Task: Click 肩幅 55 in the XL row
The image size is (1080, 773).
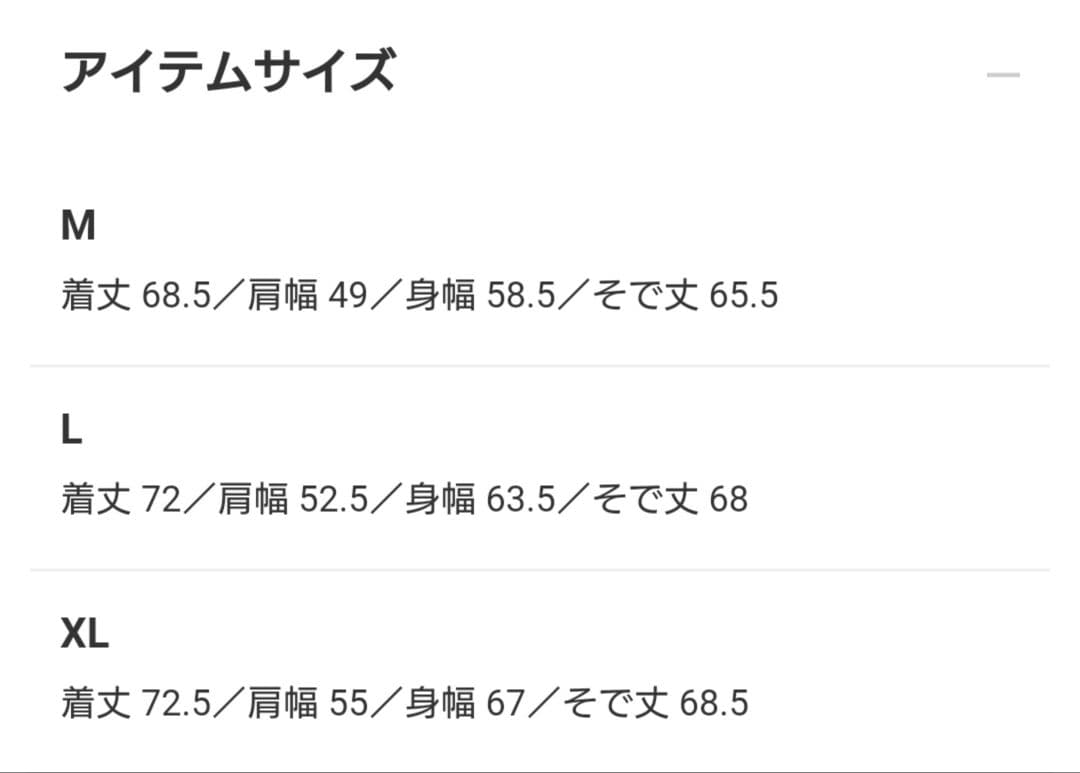Action: (308, 703)
